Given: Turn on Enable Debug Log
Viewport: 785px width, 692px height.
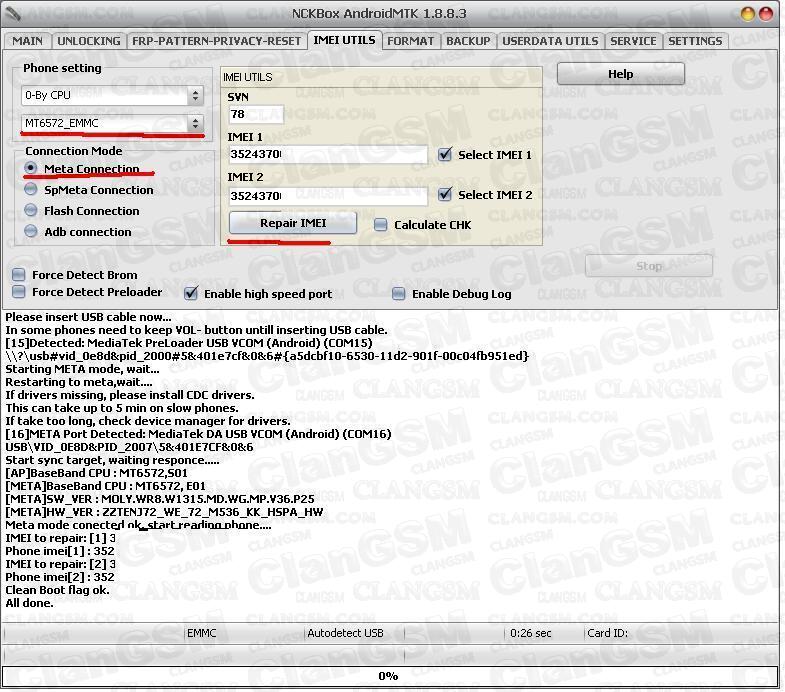Looking at the screenshot, I should tap(399, 294).
